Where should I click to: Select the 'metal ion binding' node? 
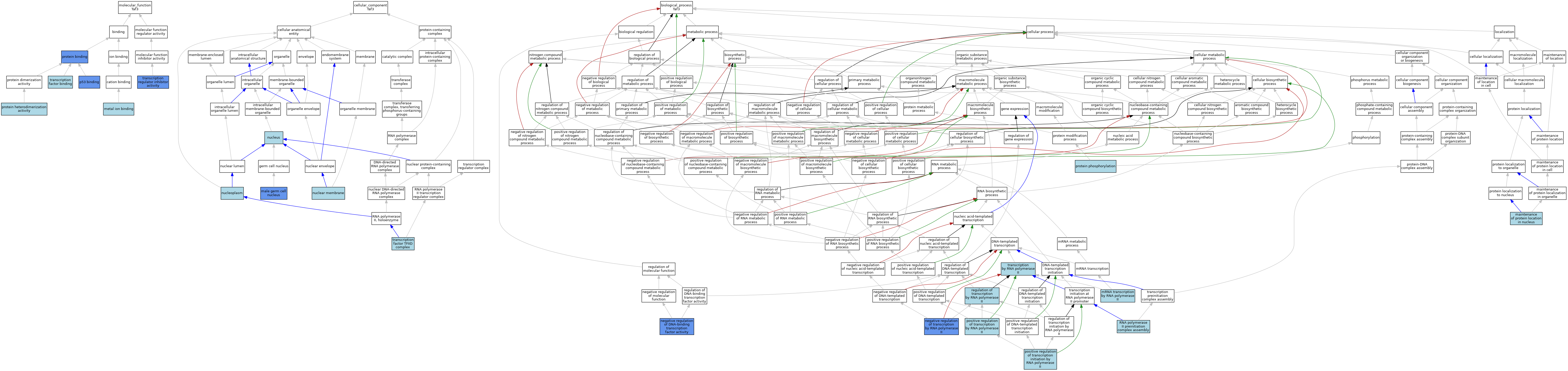pyautogui.click(x=119, y=109)
